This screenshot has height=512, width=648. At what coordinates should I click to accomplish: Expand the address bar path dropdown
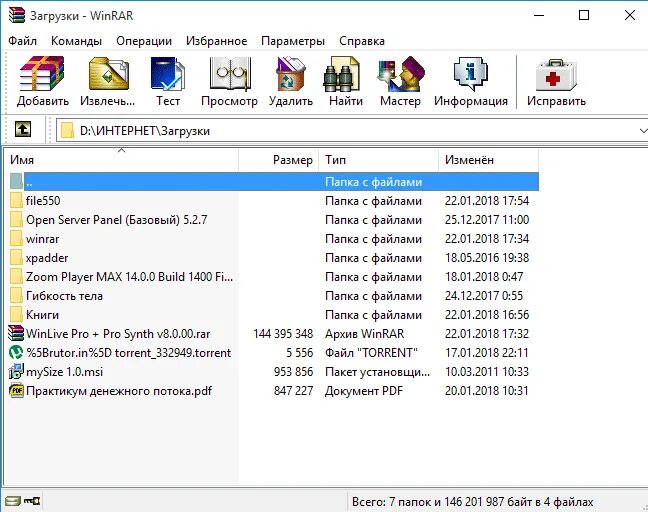643,131
